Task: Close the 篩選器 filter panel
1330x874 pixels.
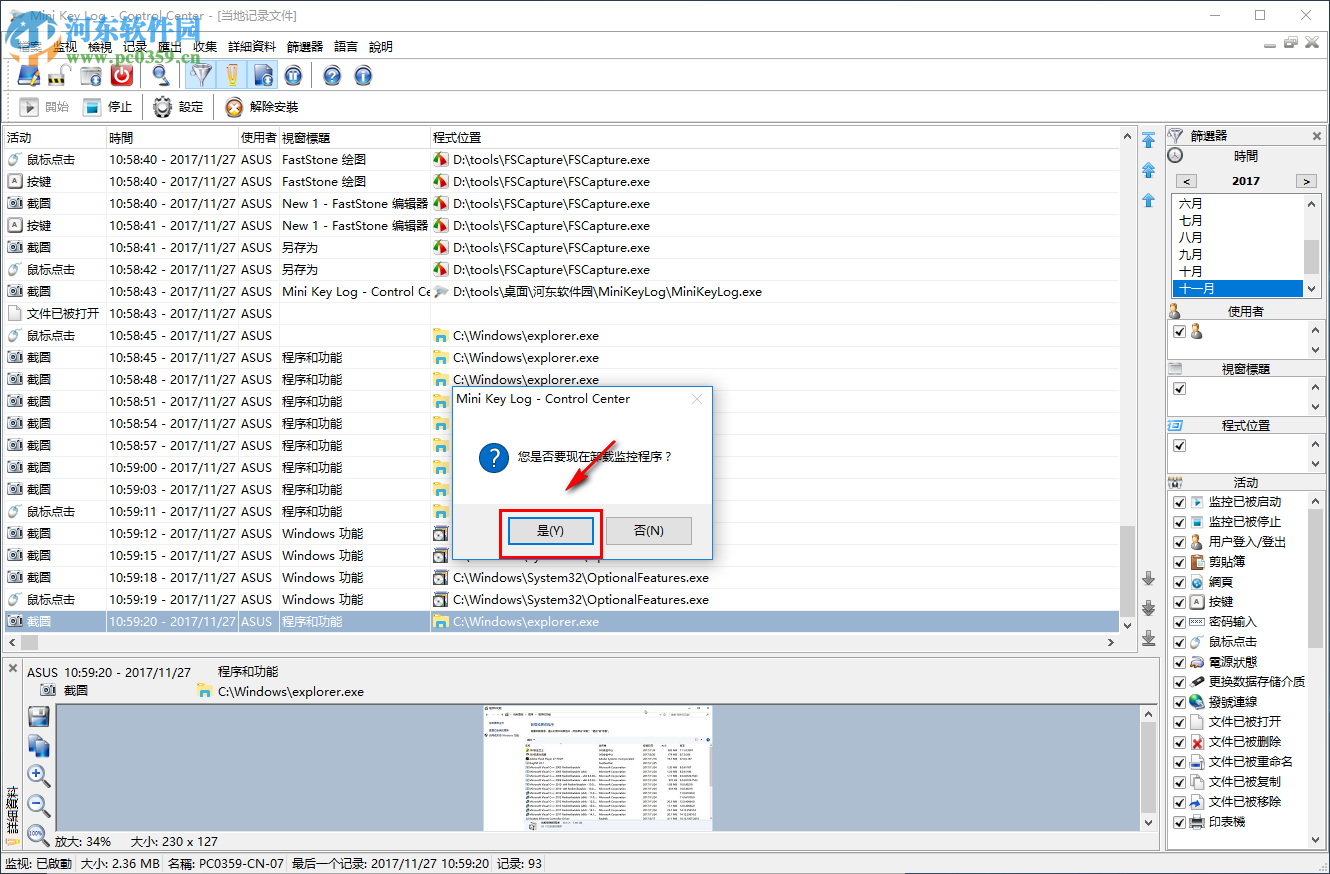Action: coord(1317,136)
